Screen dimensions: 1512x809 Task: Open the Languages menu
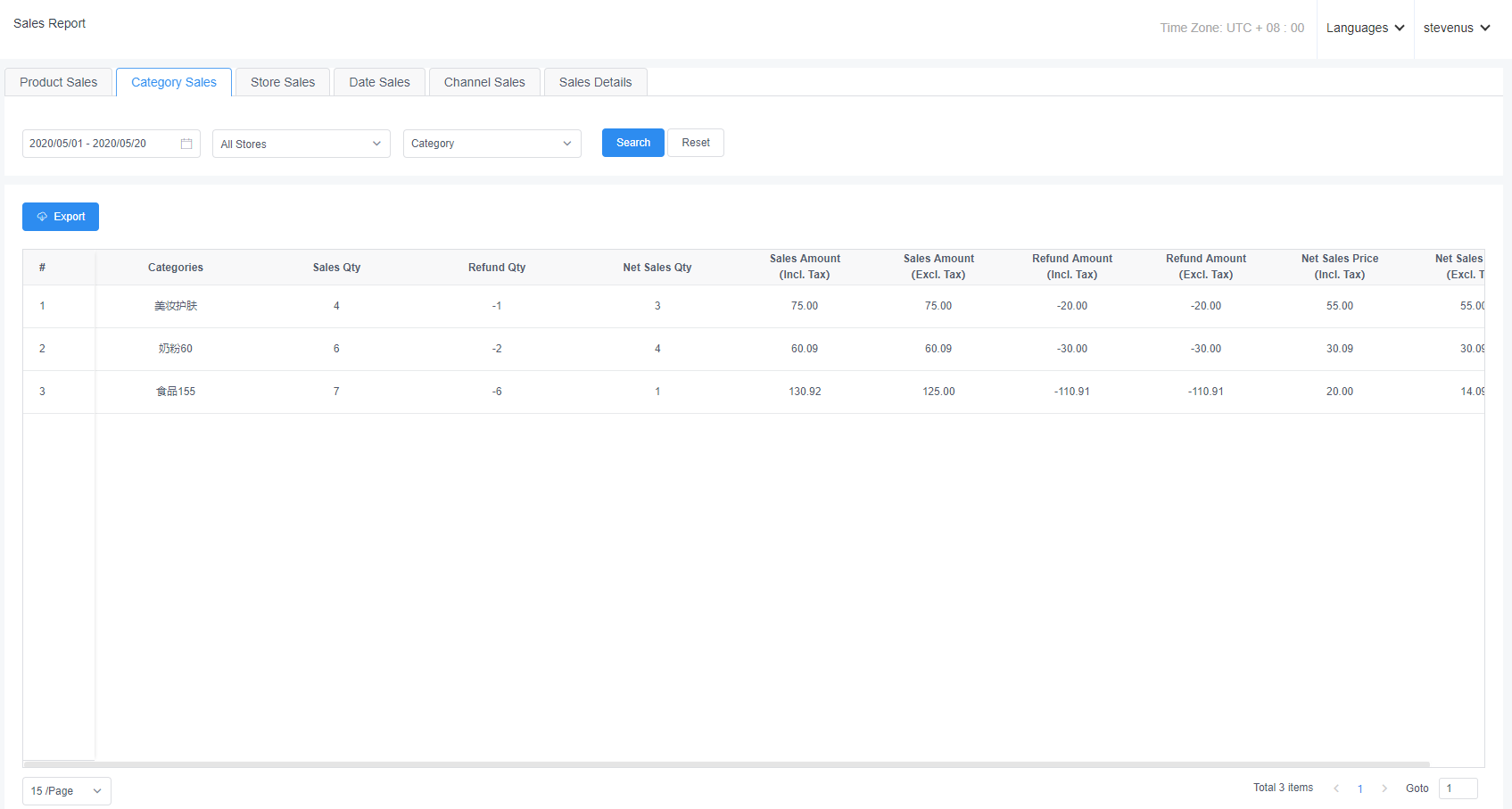1365,29
